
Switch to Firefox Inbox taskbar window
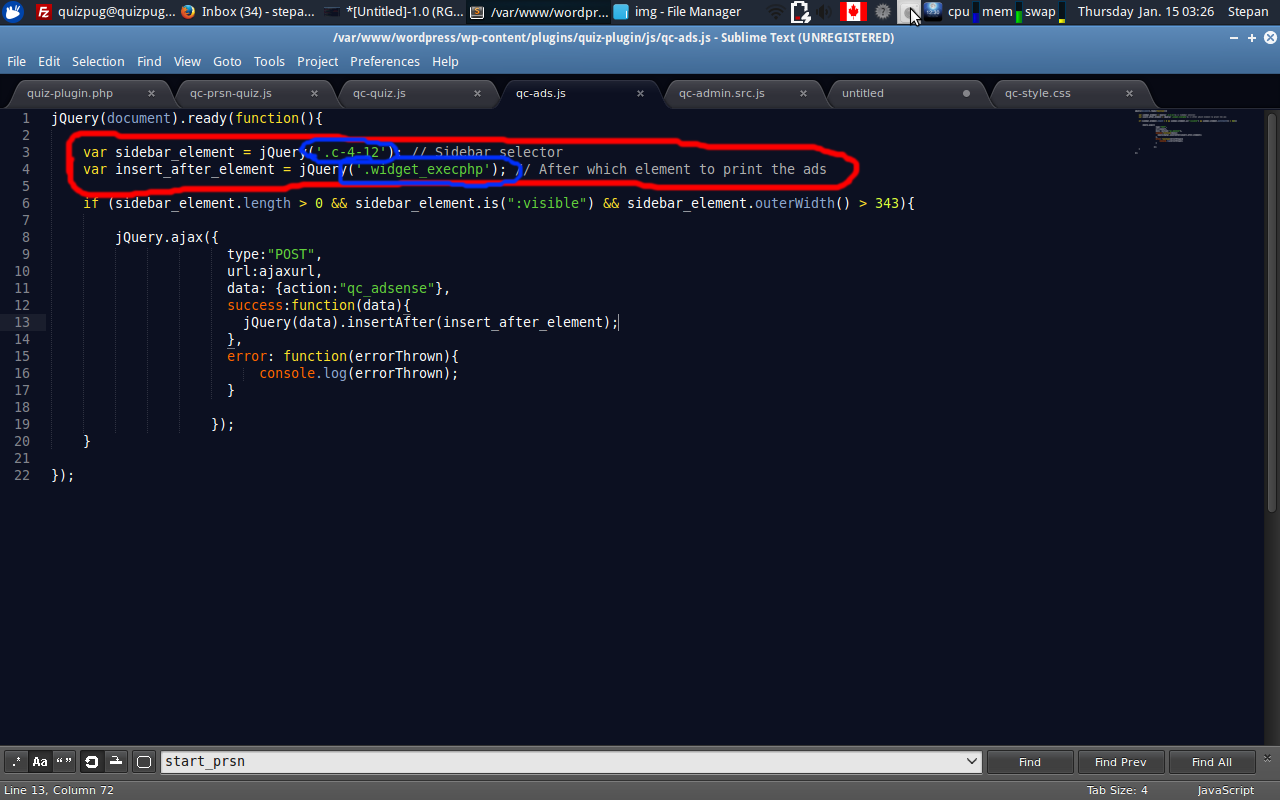coord(248,12)
